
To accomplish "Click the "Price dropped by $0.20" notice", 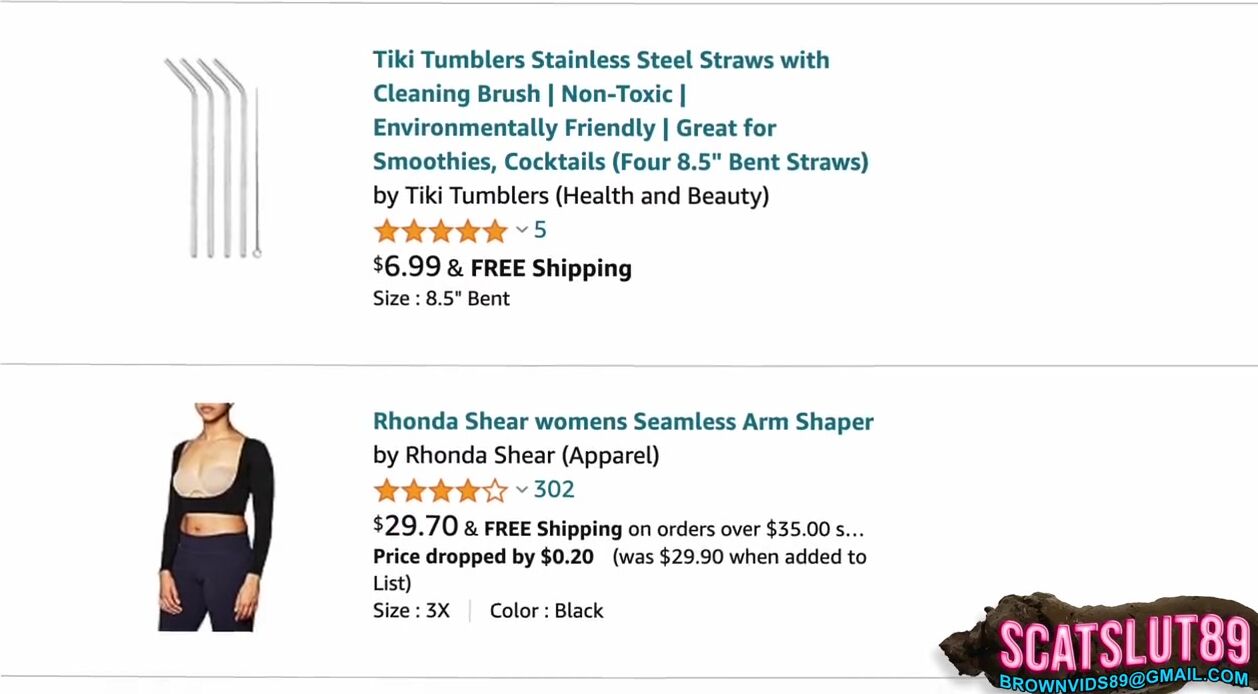I will pos(483,557).
